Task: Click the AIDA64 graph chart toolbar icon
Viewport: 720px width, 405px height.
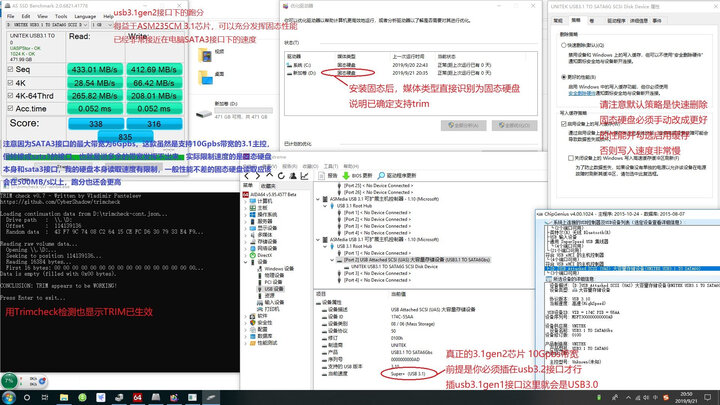Action: (304, 176)
